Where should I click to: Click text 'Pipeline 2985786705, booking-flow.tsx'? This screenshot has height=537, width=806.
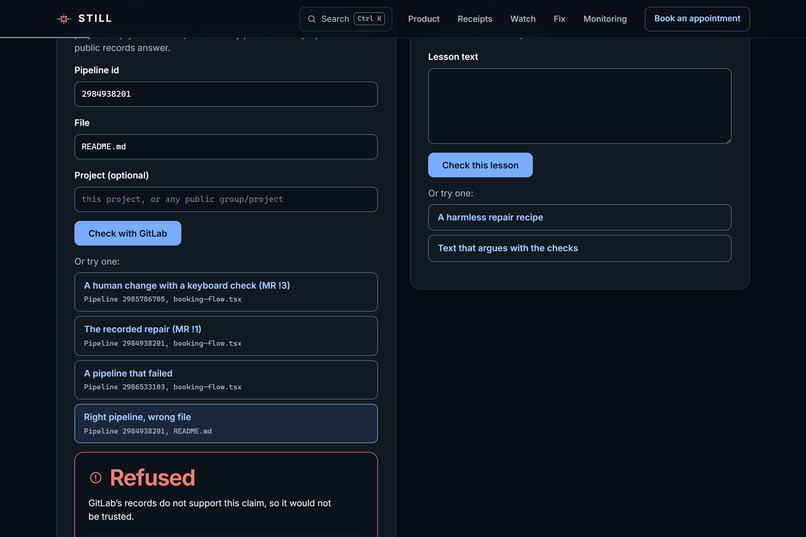(162, 299)
